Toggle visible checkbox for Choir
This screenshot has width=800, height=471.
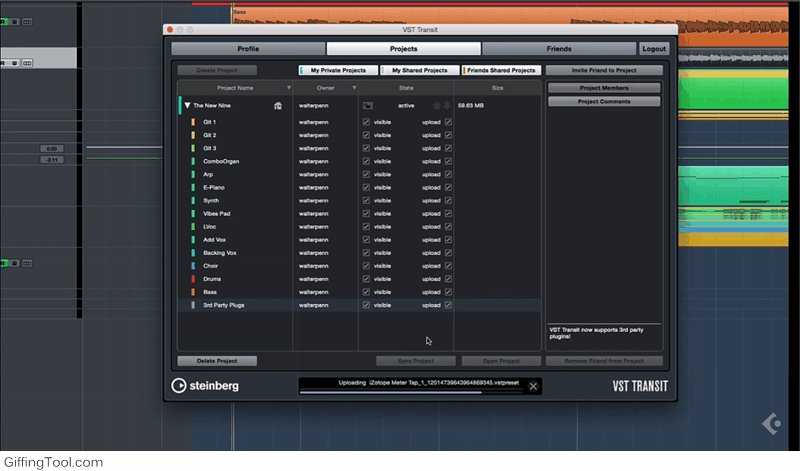[366, 266]
